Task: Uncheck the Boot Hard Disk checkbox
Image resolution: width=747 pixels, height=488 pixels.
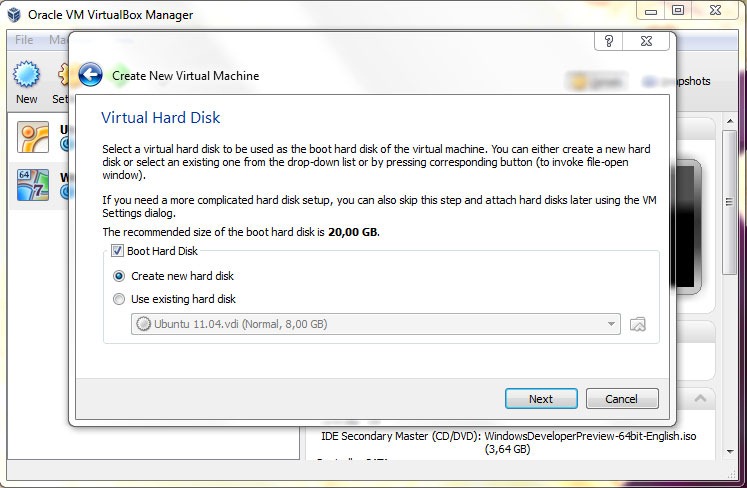Action: click(x=117, y=251)
